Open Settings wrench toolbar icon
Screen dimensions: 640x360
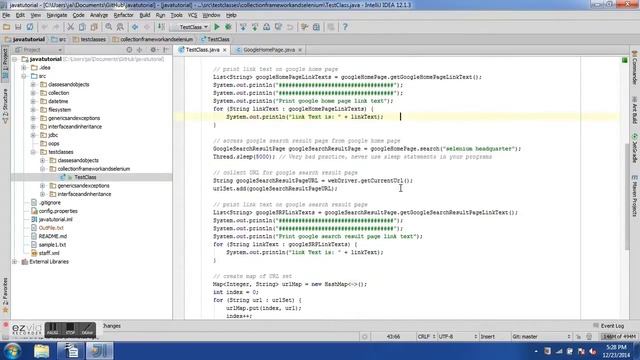[304, 27]
